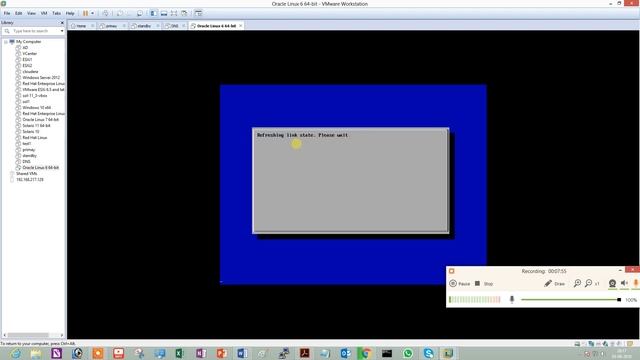The width and height of the screenshot is (640, 360).
Task: Select the DNS VM in library tree
Action: pos(27,162)
